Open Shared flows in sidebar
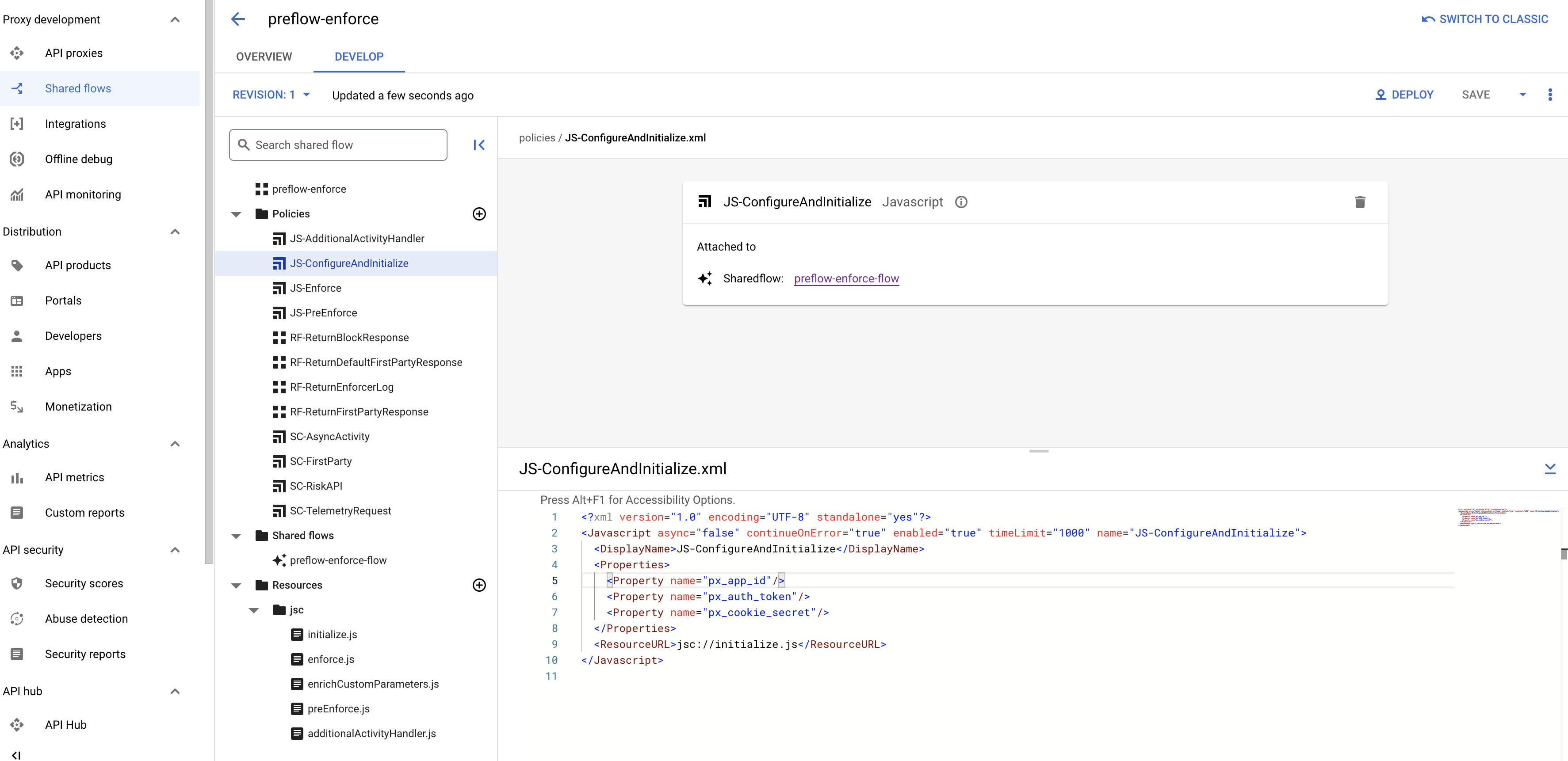Image resolution: width=1568 pixels, height=761 pixels. [78, 88]
